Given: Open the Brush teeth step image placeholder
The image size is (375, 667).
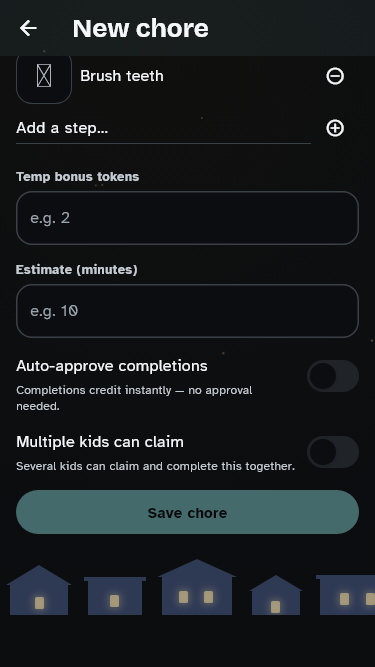Looking at the screenshot, I should coord(44,78).
